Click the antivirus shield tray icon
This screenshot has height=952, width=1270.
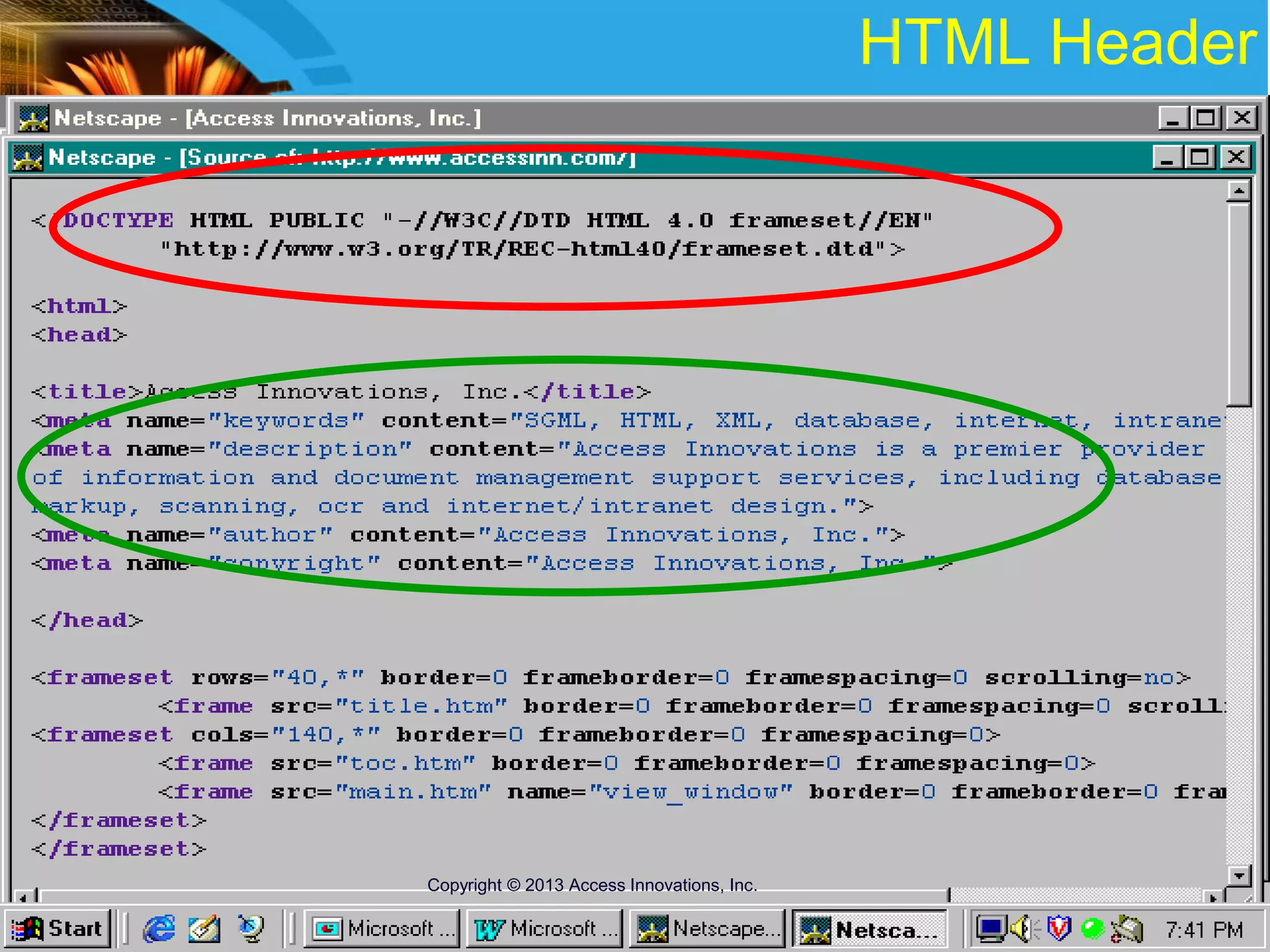[x=1059, y=928]
